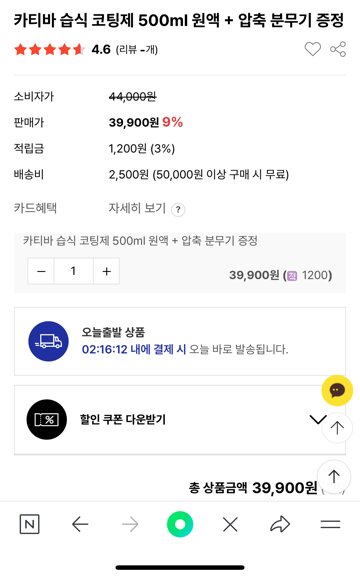The height and width of the screenshot is (577, 360).
Task: Increase quantity with the plus button
Action: click(x=106, y=271)
